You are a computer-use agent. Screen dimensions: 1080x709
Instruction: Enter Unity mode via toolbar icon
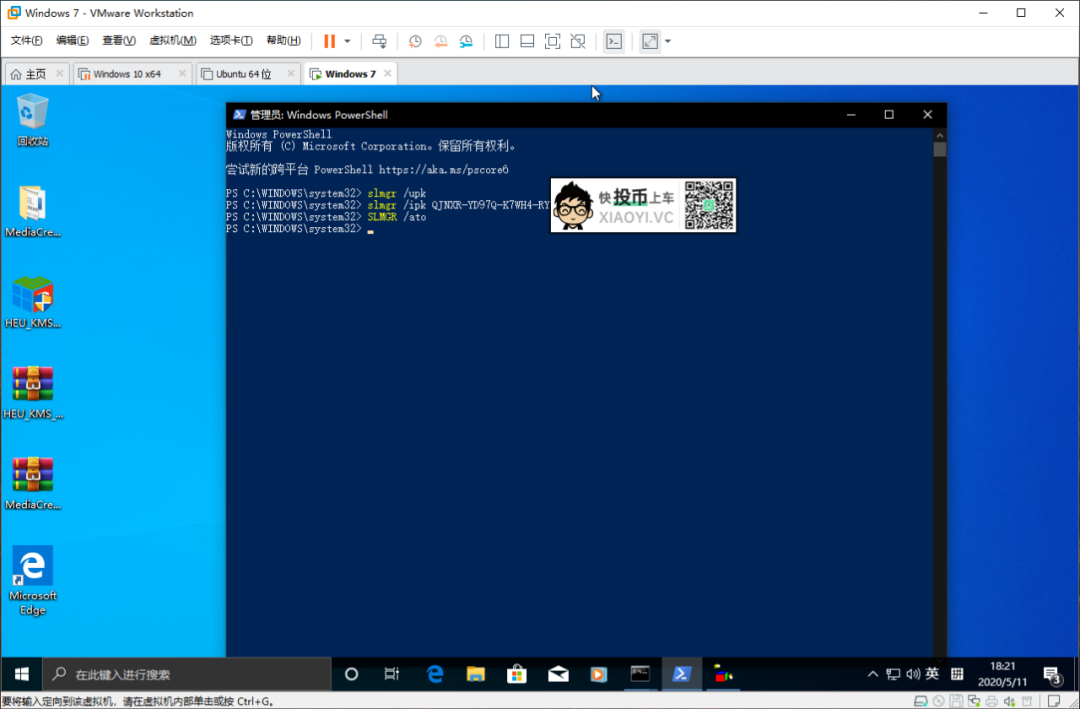click(578, 41)
